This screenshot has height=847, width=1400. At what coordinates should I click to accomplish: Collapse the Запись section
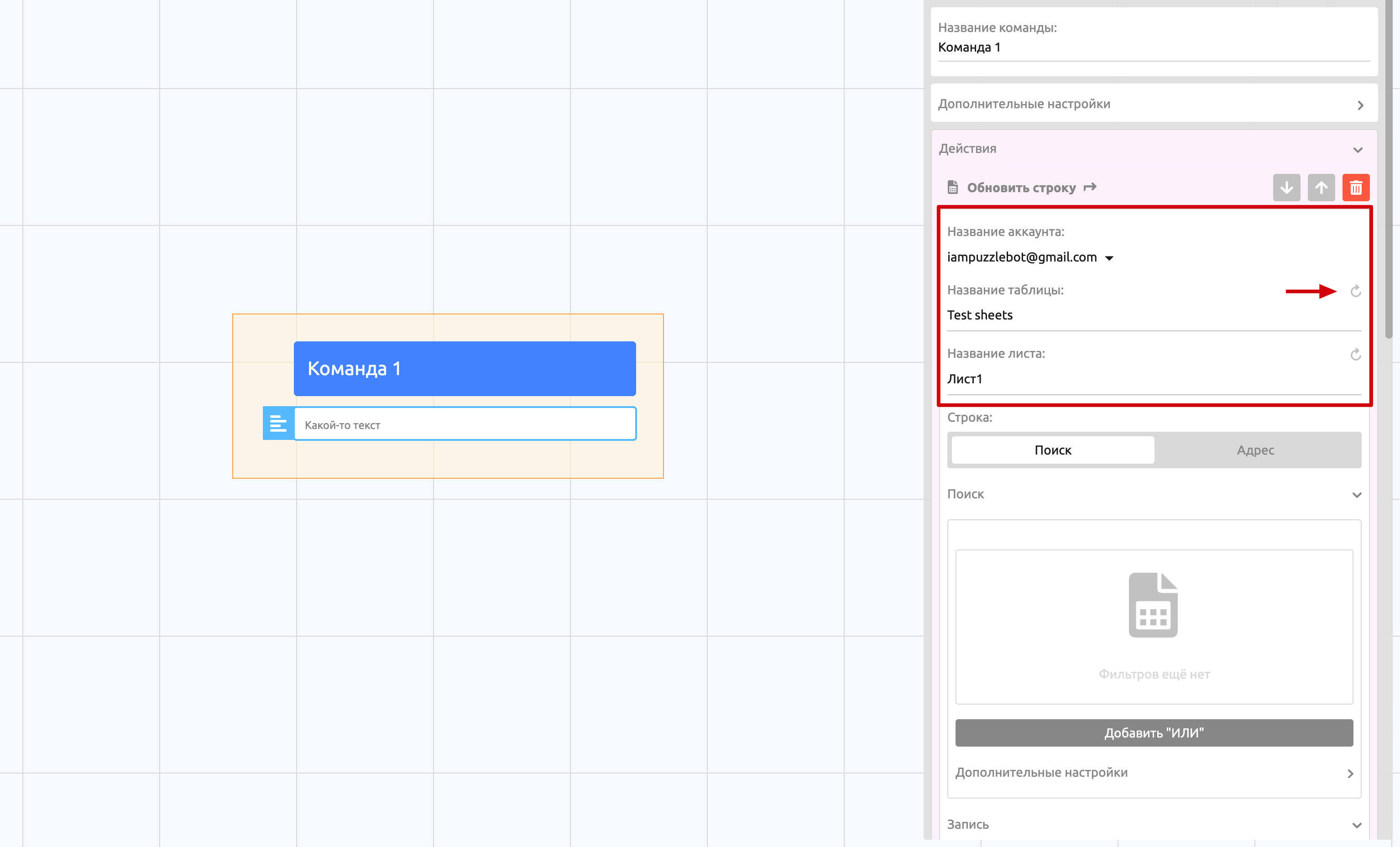coord(1154,825)
